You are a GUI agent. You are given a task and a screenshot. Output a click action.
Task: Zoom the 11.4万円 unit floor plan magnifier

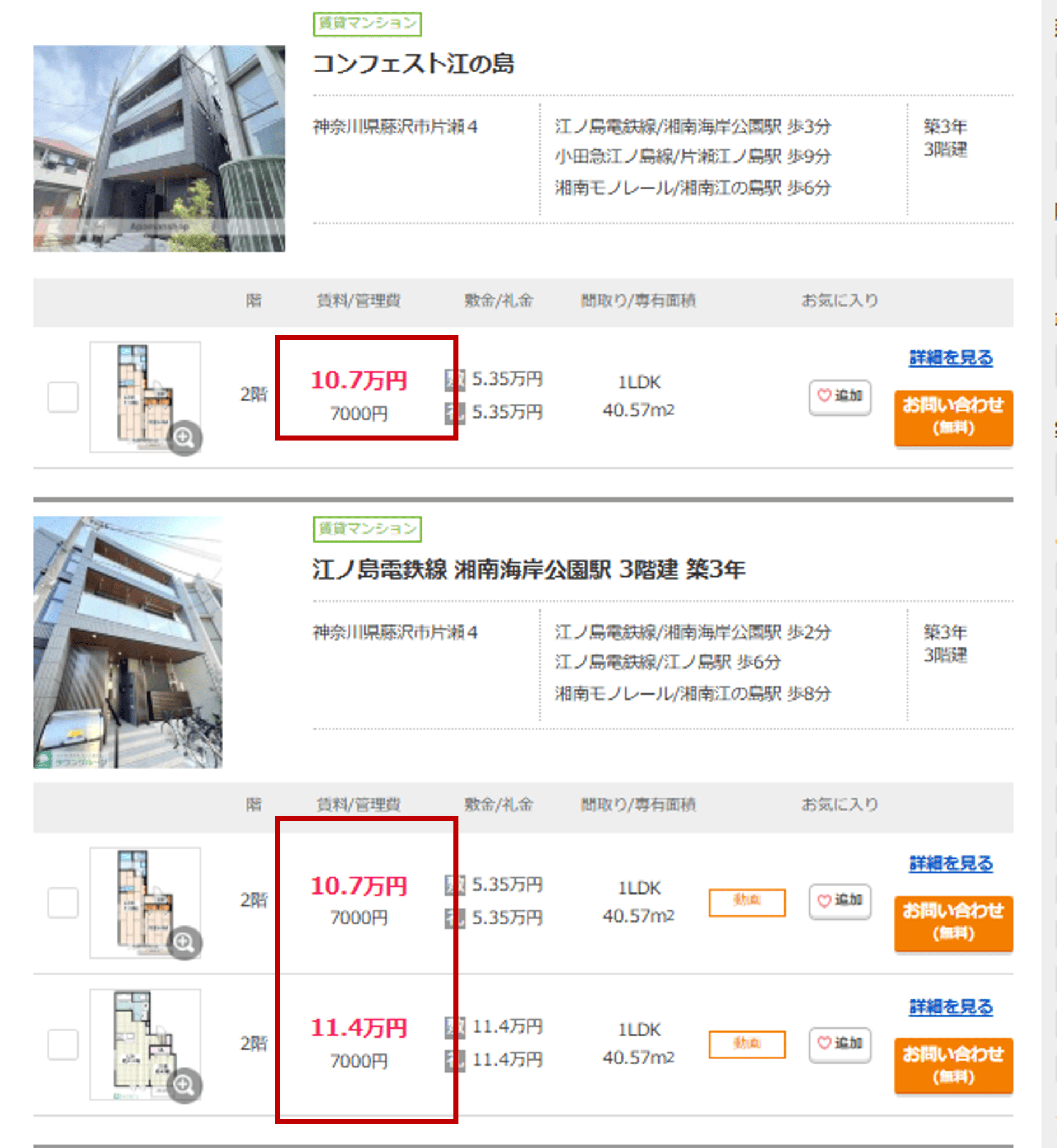tap(183, 1085)
